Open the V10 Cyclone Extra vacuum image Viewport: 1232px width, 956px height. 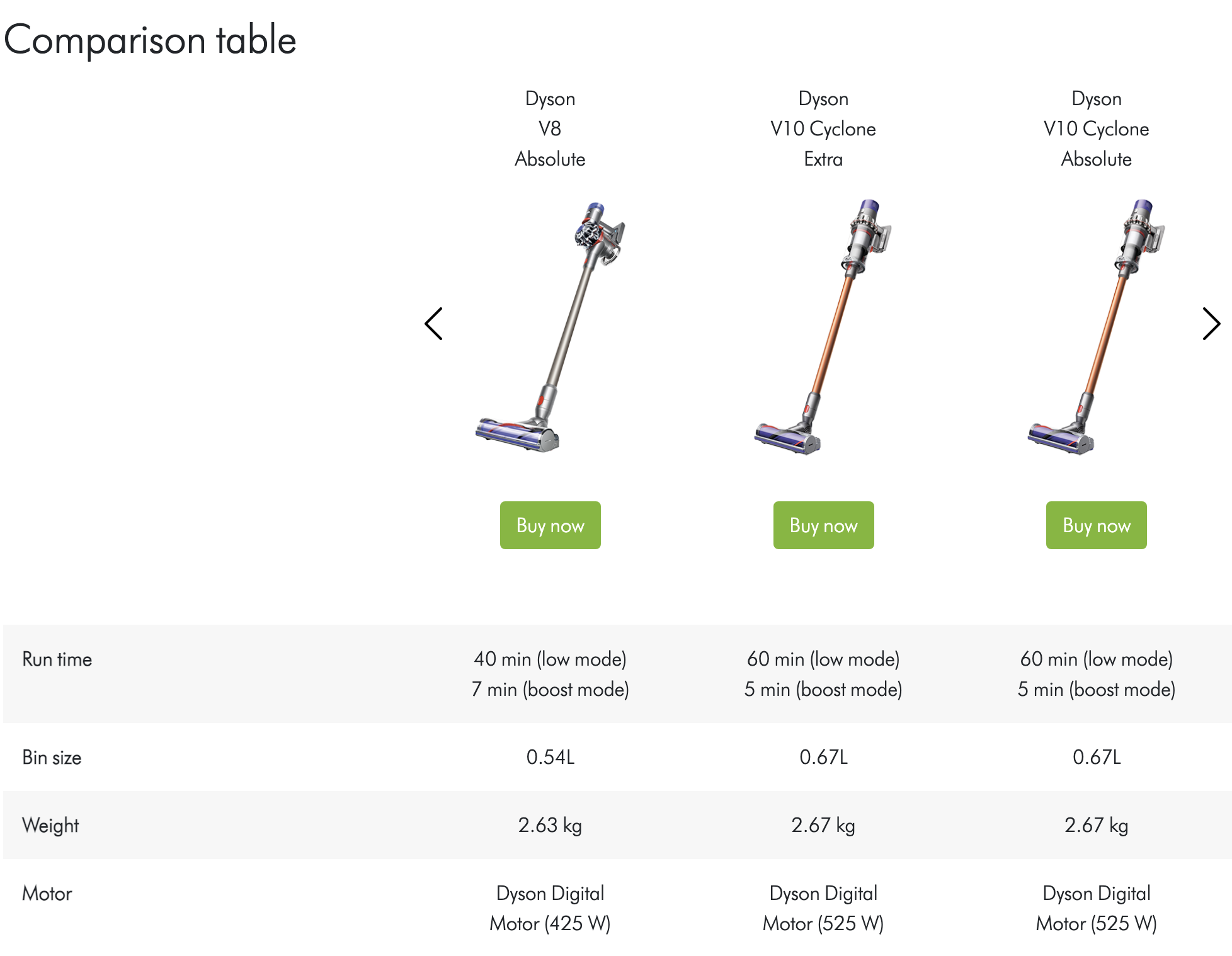[x=823, y=327]
